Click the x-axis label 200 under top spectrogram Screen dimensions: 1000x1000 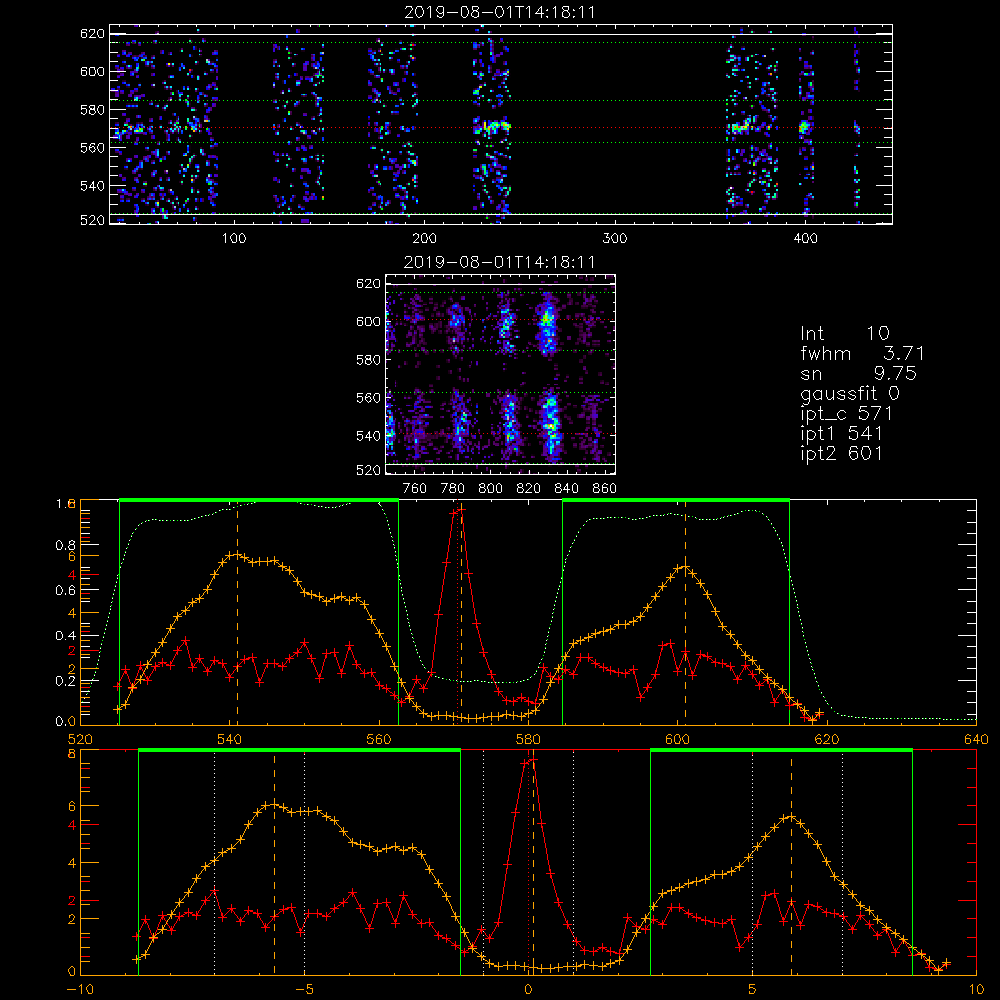[424, 239]
